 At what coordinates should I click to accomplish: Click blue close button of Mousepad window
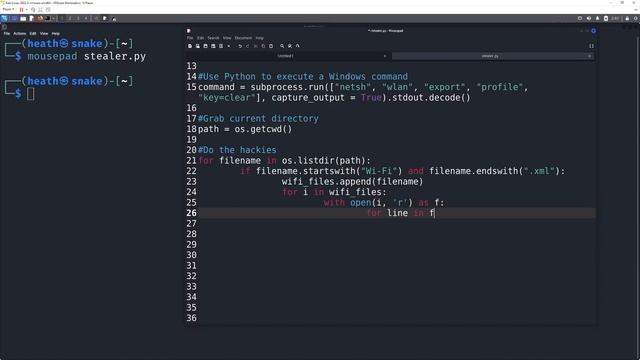(593, 31)
